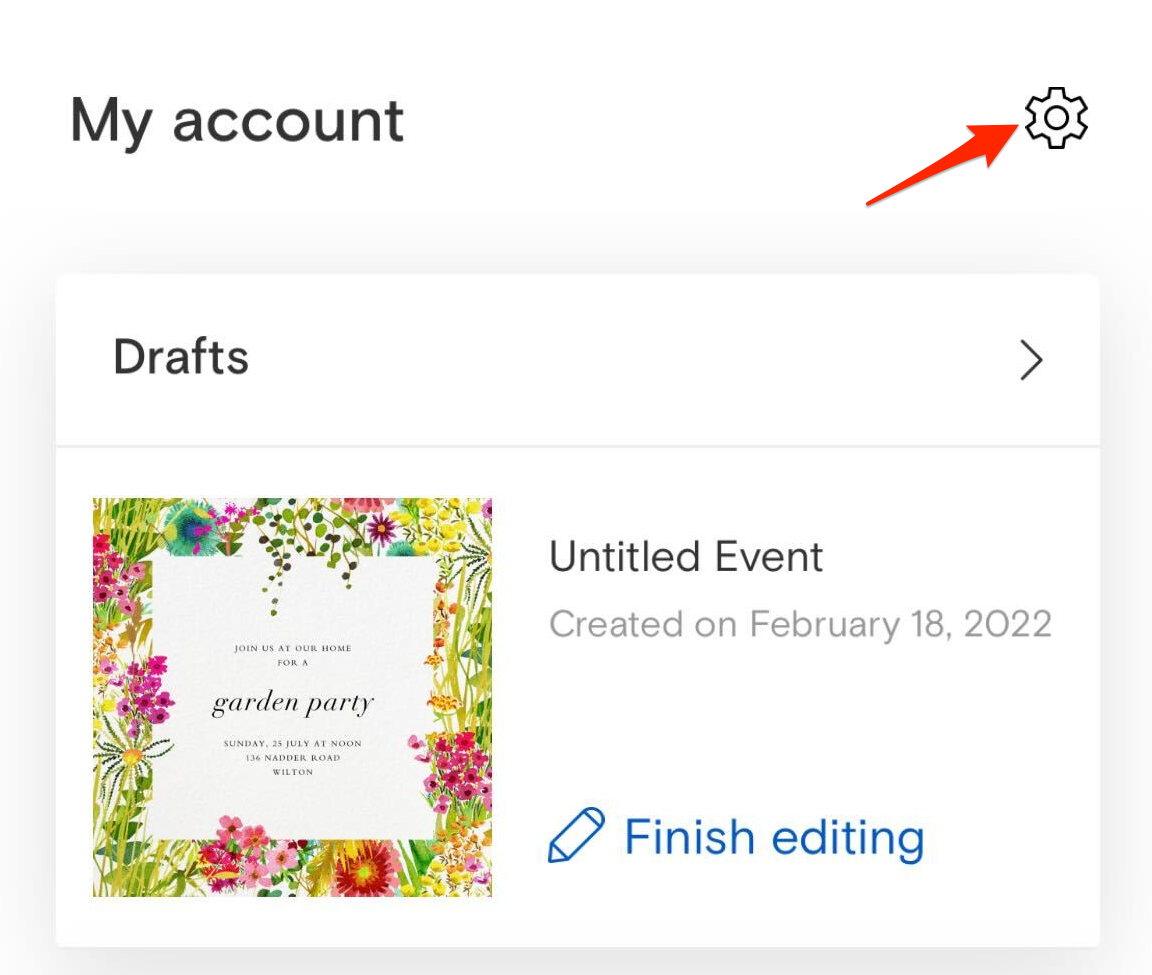Screen dimensions: 1152x975
Task: Select the Drafts row divider area
Action: 577,445
